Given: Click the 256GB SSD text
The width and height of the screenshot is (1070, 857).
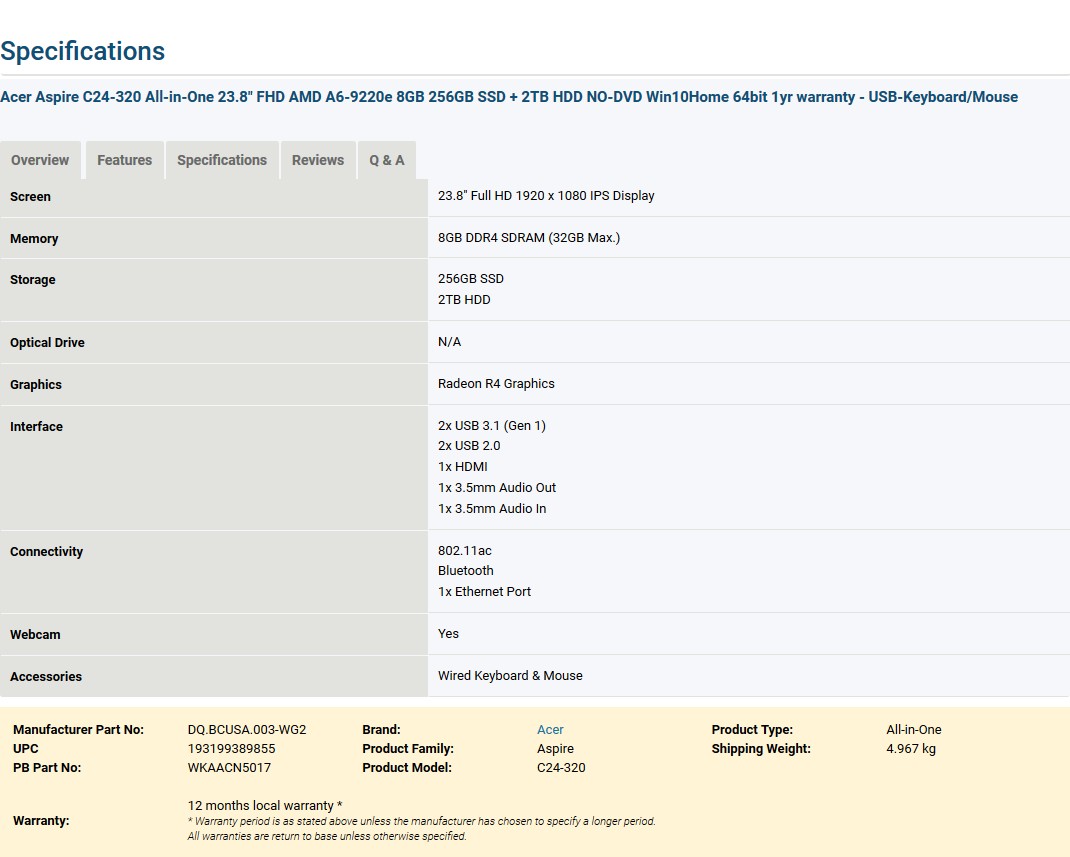Looking at the screenshot, I should (471, 278).
